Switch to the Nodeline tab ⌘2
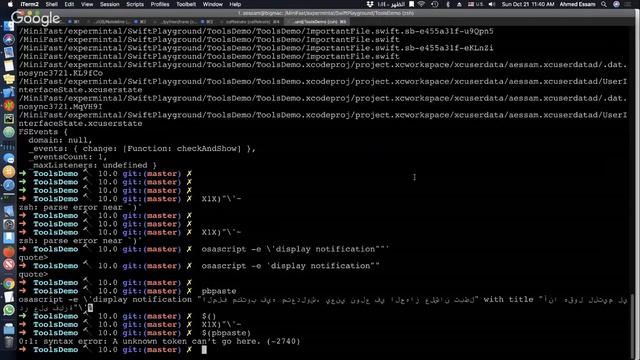The height and width of the screenshot is (360, 640). click(x=116, y=22)
